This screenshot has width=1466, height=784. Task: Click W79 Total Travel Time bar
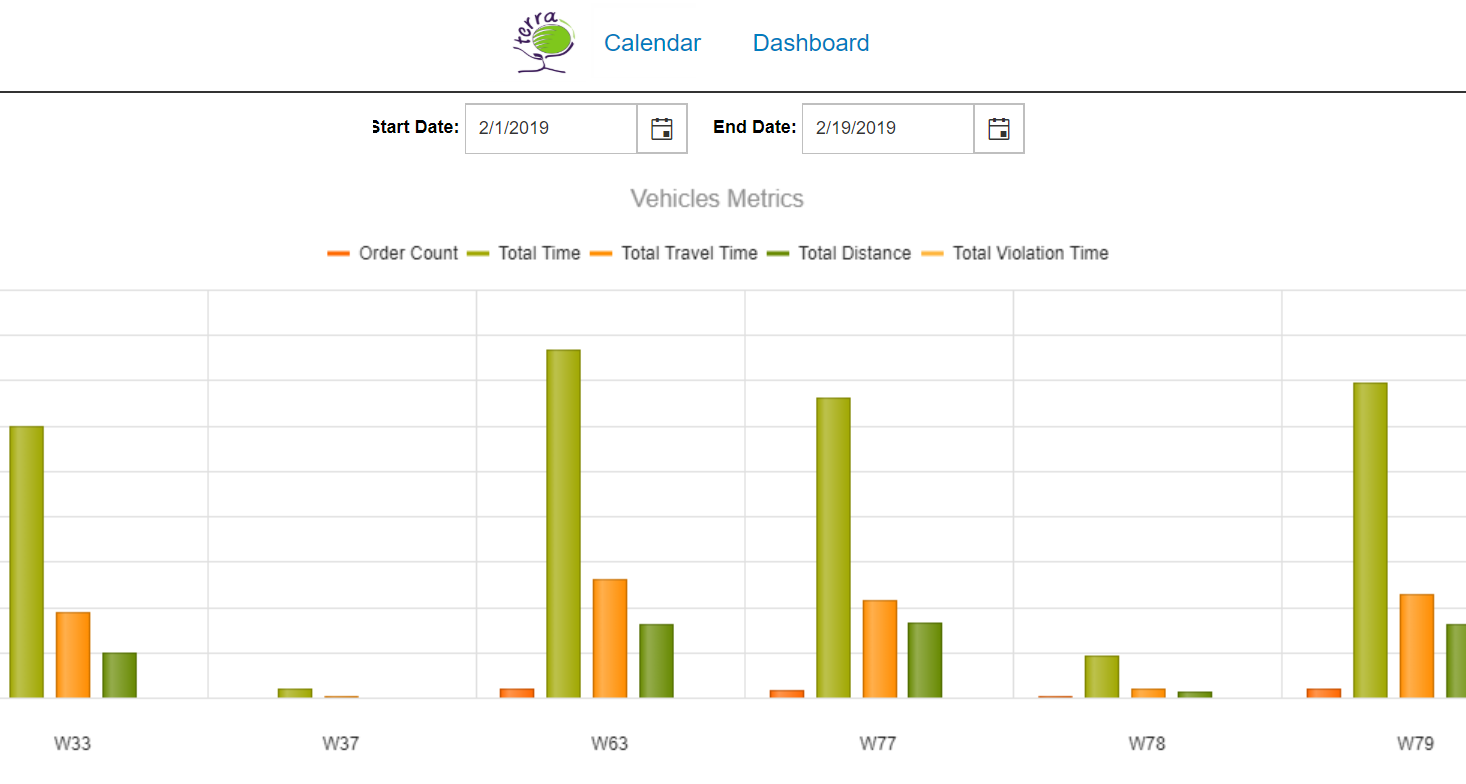1416,646
